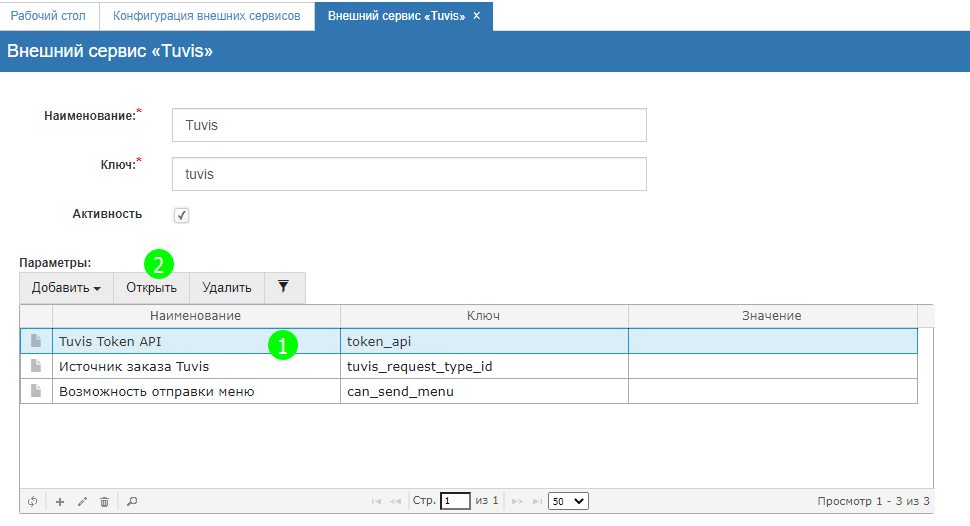Image resolution: width=970 pixels, height=526 pixels.
Task: Toggle the Активность checkbox
Action: (181, 215)
